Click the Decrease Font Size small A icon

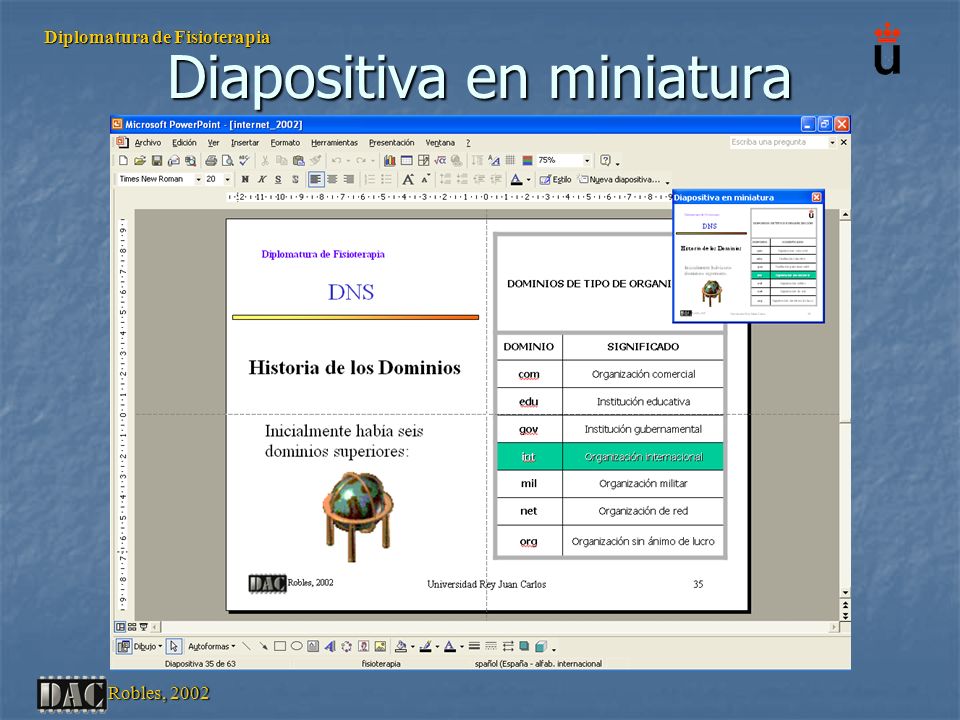[x=425, y=179]
